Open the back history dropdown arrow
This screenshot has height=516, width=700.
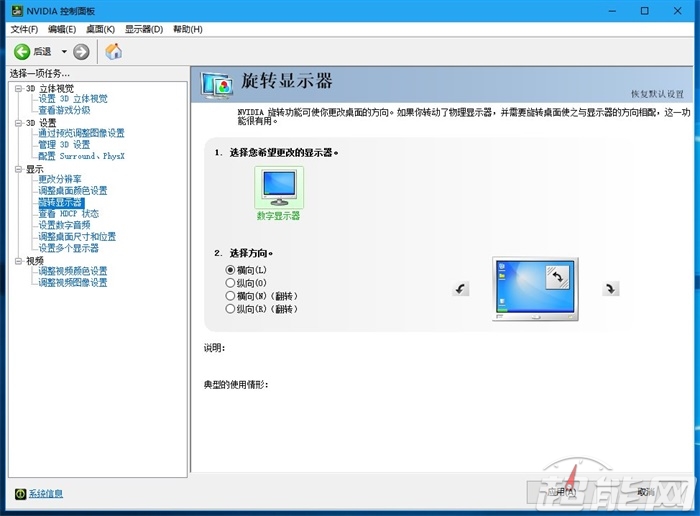64,52
